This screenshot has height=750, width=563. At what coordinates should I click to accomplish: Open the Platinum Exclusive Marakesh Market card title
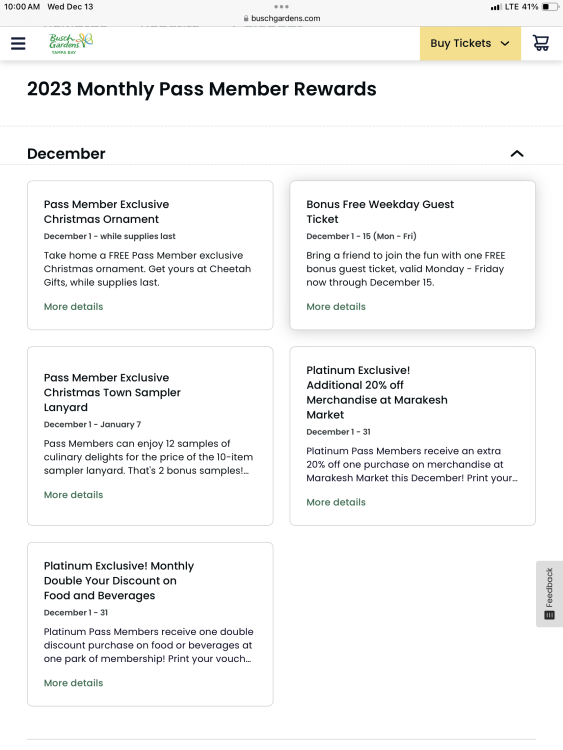point(377,392)
